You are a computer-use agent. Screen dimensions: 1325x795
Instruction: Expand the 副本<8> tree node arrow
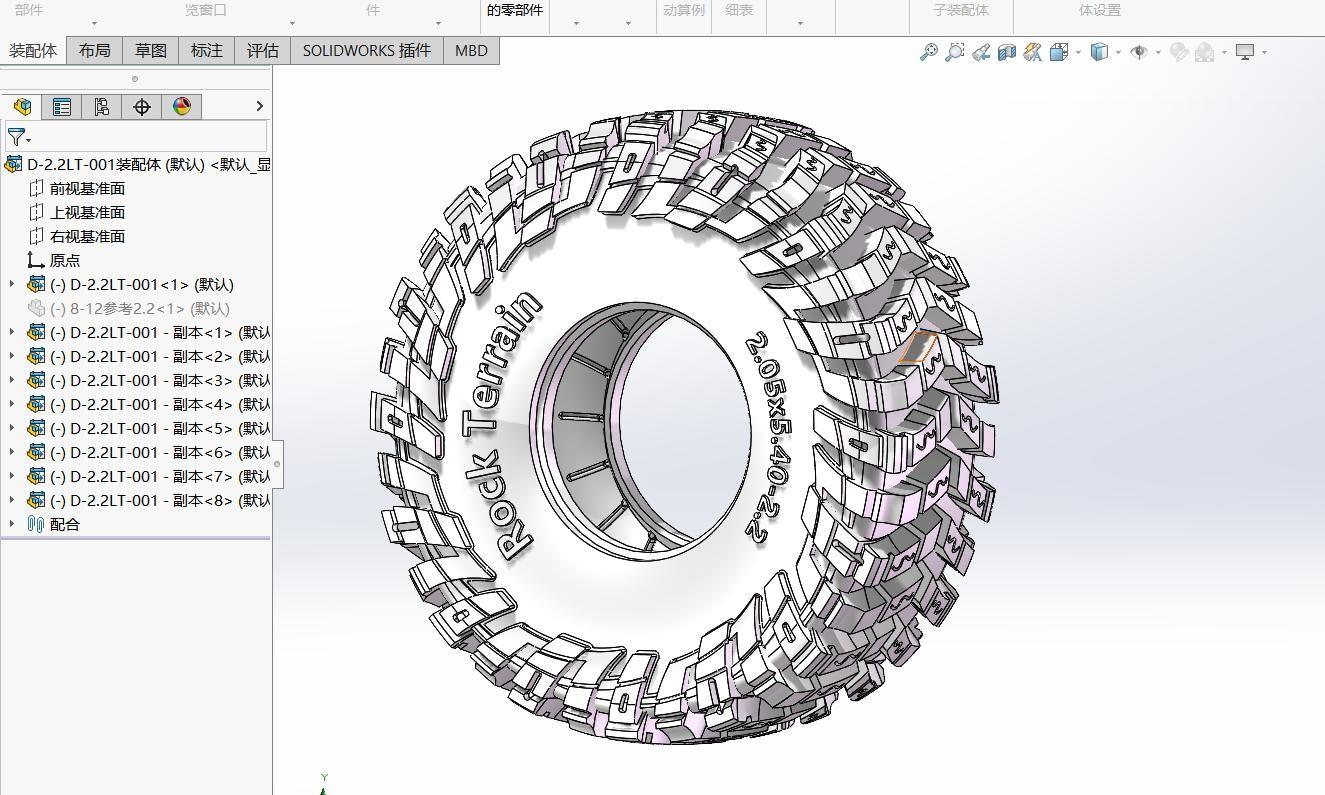(x=12, y=500)
